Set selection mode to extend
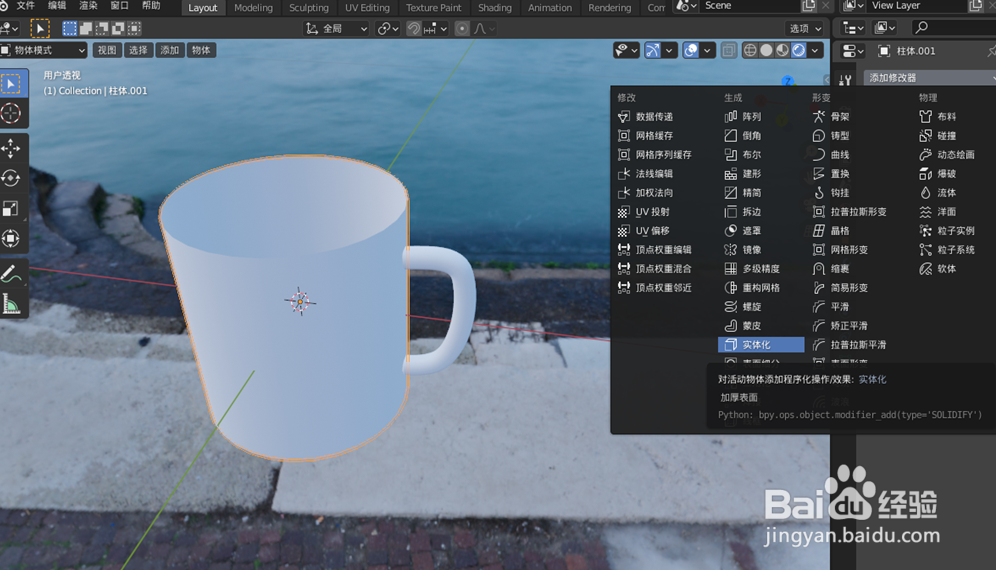The height and width of the screenshot is (570, 996). [x=86, y=29]
